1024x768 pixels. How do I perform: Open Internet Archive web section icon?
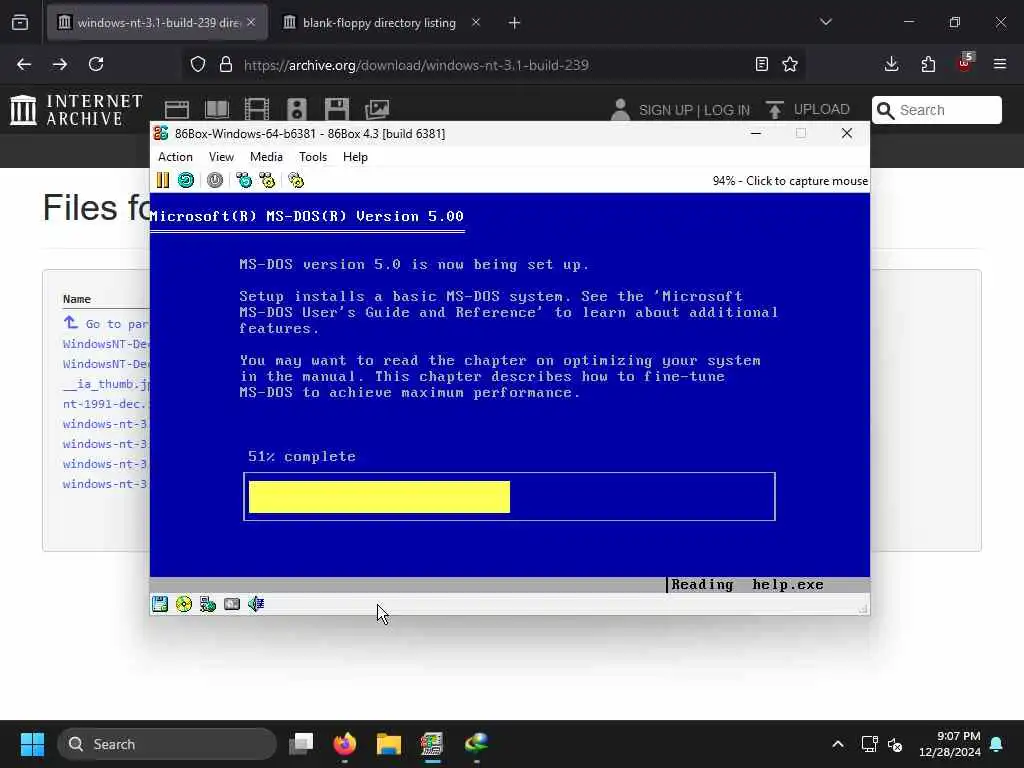click(177, 110)
